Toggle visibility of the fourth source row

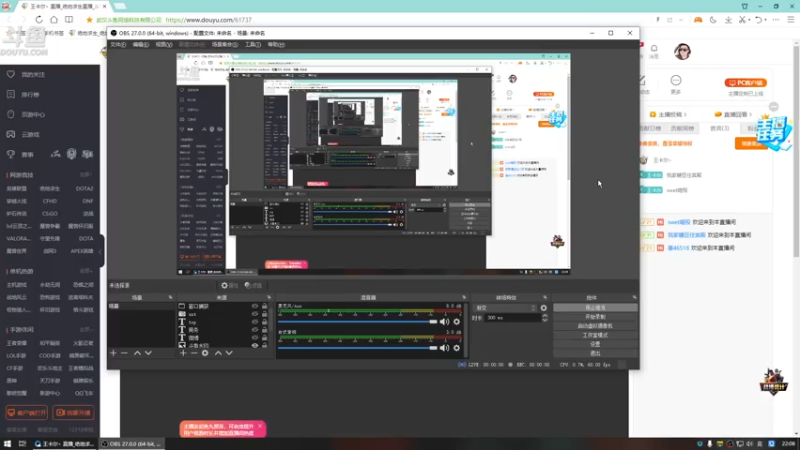point(255,330)
